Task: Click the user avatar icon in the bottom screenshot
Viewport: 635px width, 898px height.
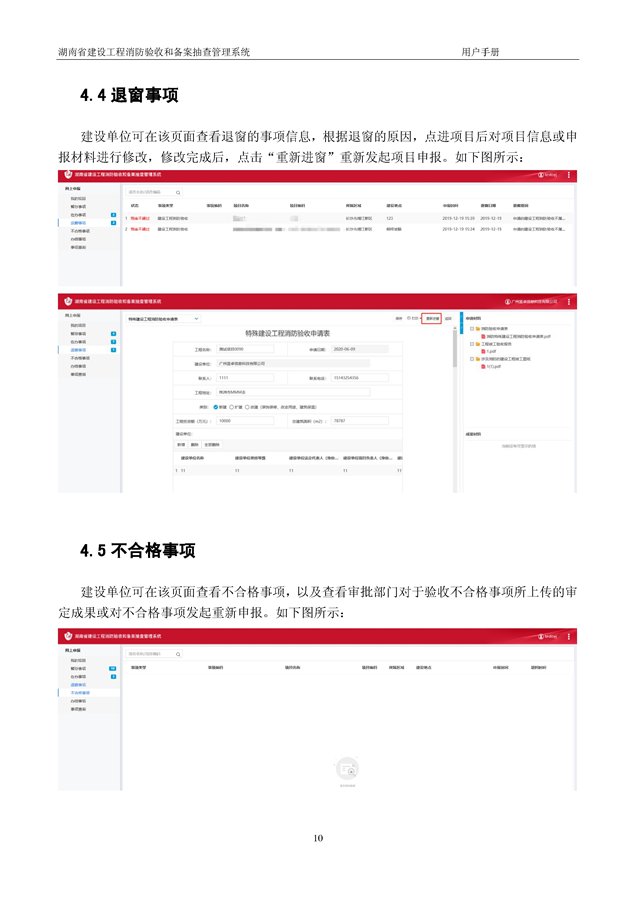Action: coord(539,635)
